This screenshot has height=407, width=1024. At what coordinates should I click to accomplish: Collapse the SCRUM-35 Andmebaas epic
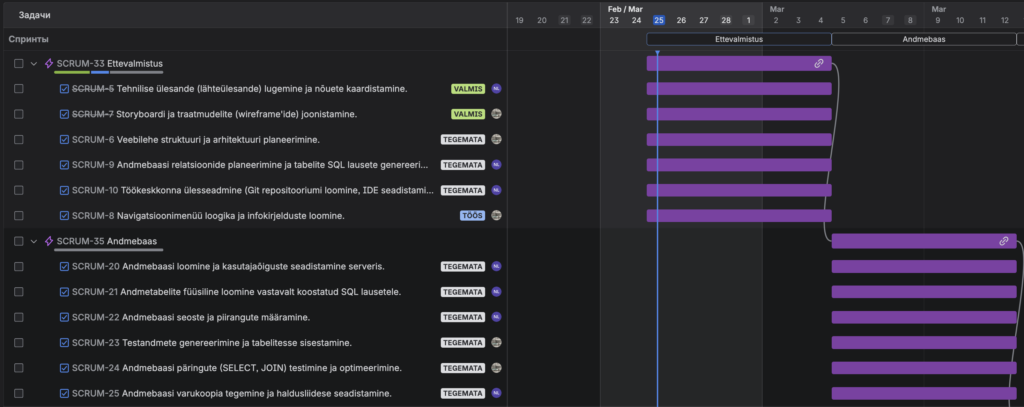point(34,241)
